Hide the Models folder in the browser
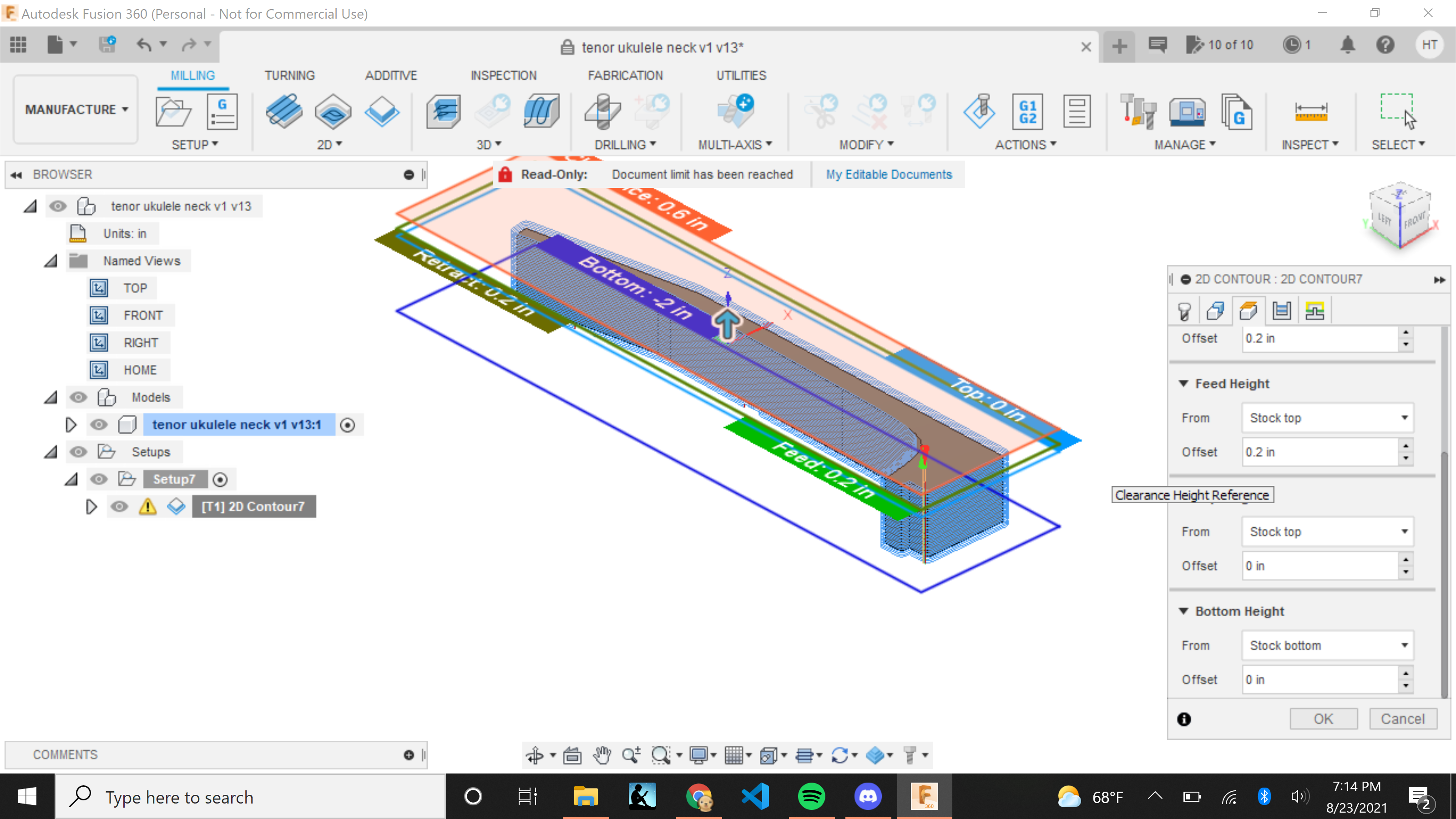 tap(79, 397)
